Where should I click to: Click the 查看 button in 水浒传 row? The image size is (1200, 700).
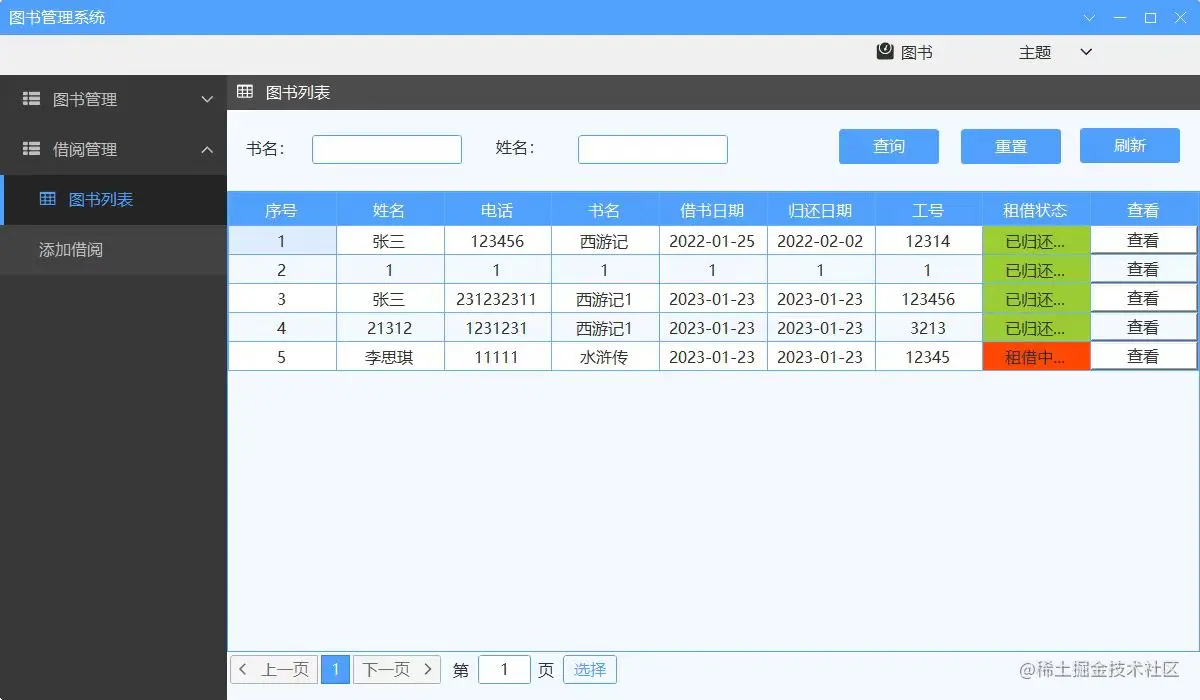[1143, 355]
